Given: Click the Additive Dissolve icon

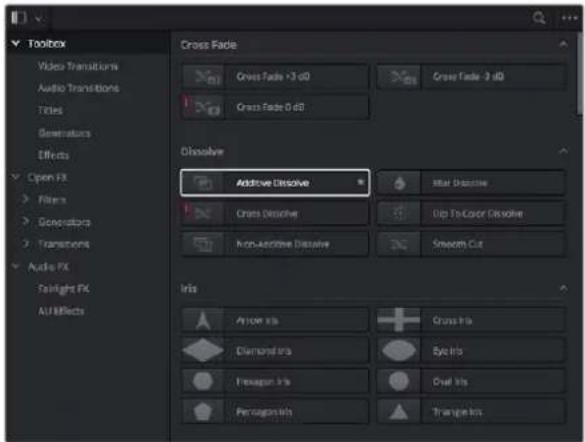Looking at the screenshot, I should [x=203, y=183].
